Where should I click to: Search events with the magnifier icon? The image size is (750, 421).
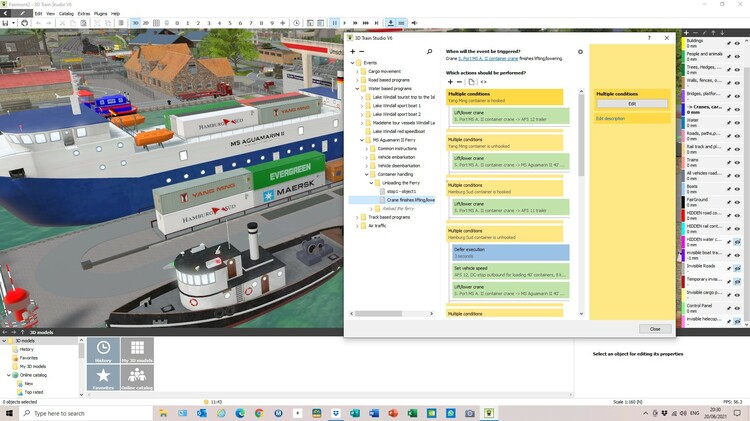pyautogui.click(x=430, y=51)
